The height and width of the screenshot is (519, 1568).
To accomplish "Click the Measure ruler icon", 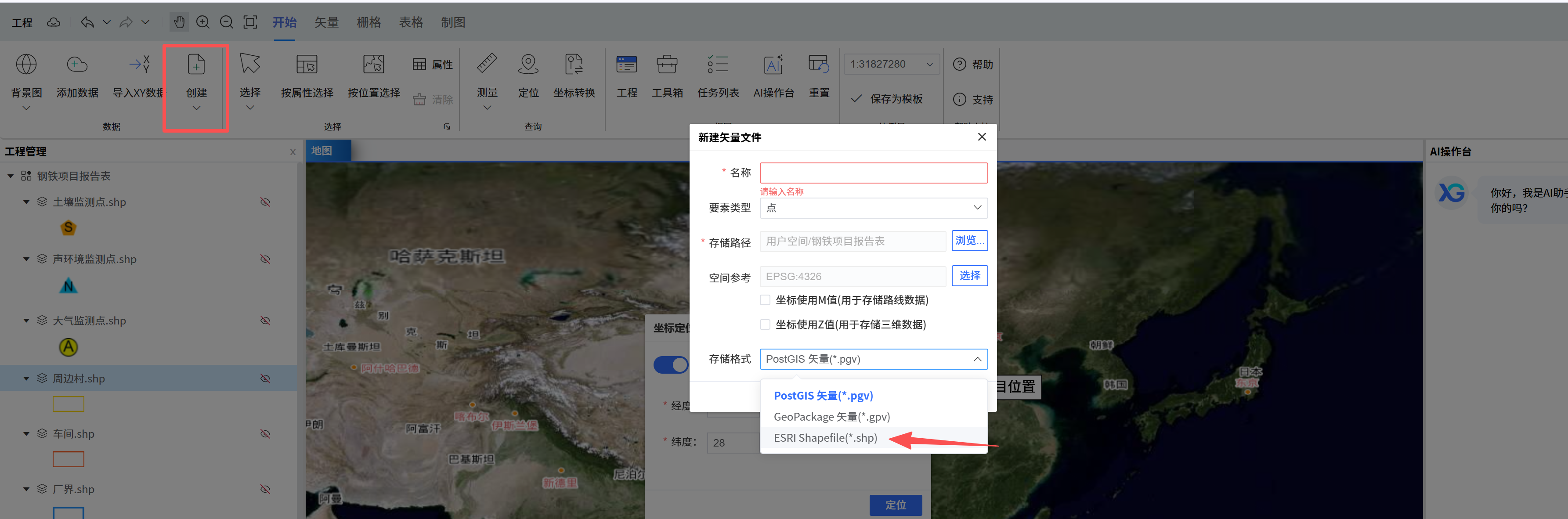I will [486, 64].
